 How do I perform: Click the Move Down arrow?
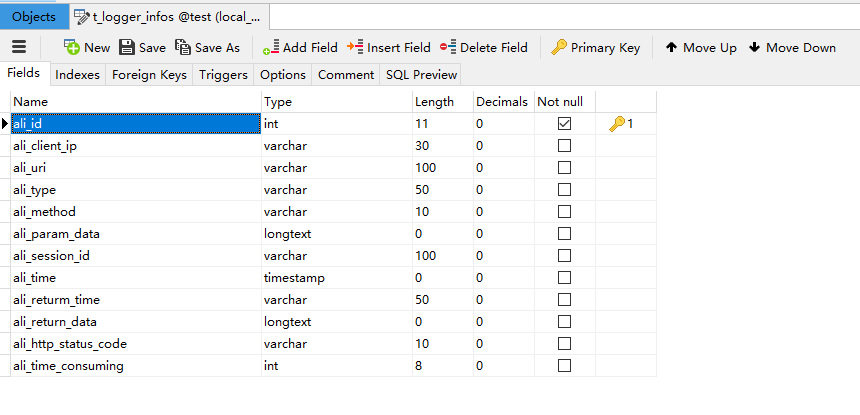point(754,47)
